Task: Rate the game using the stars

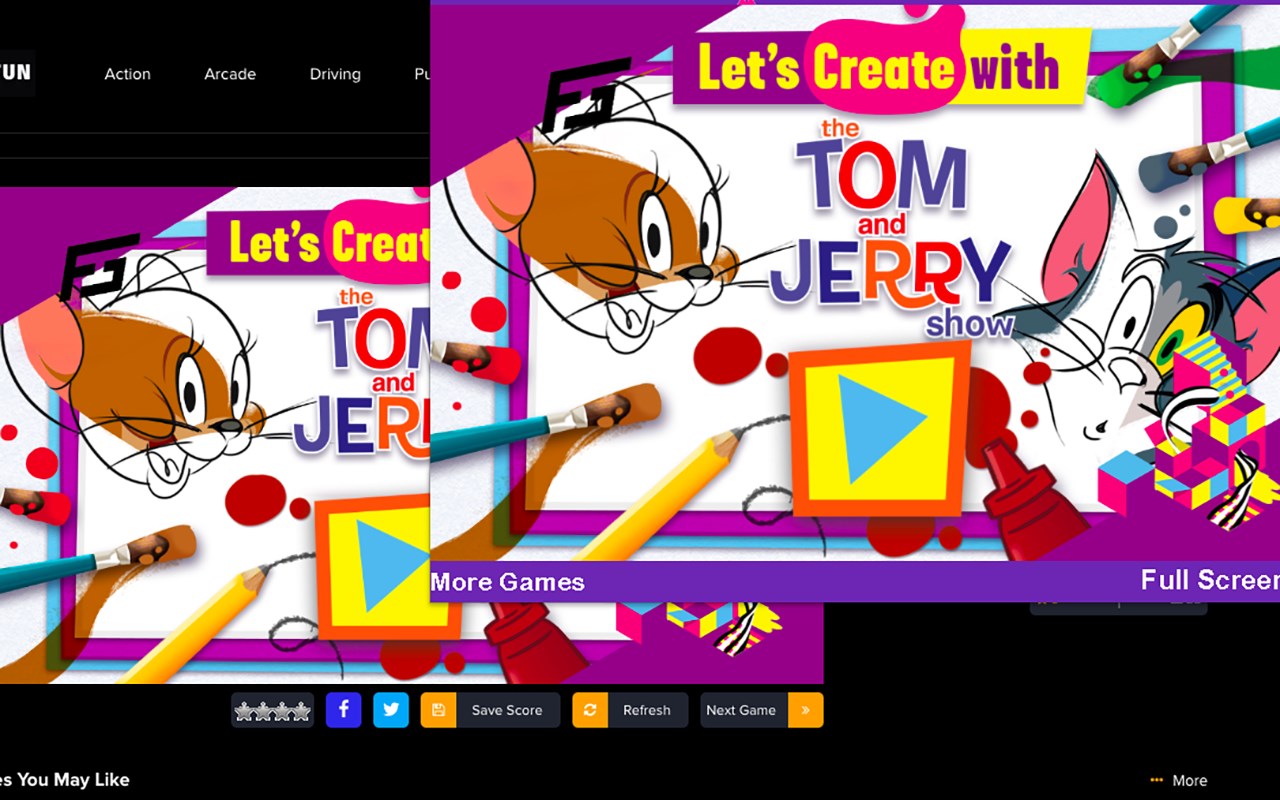Action: tap(272, 710)
